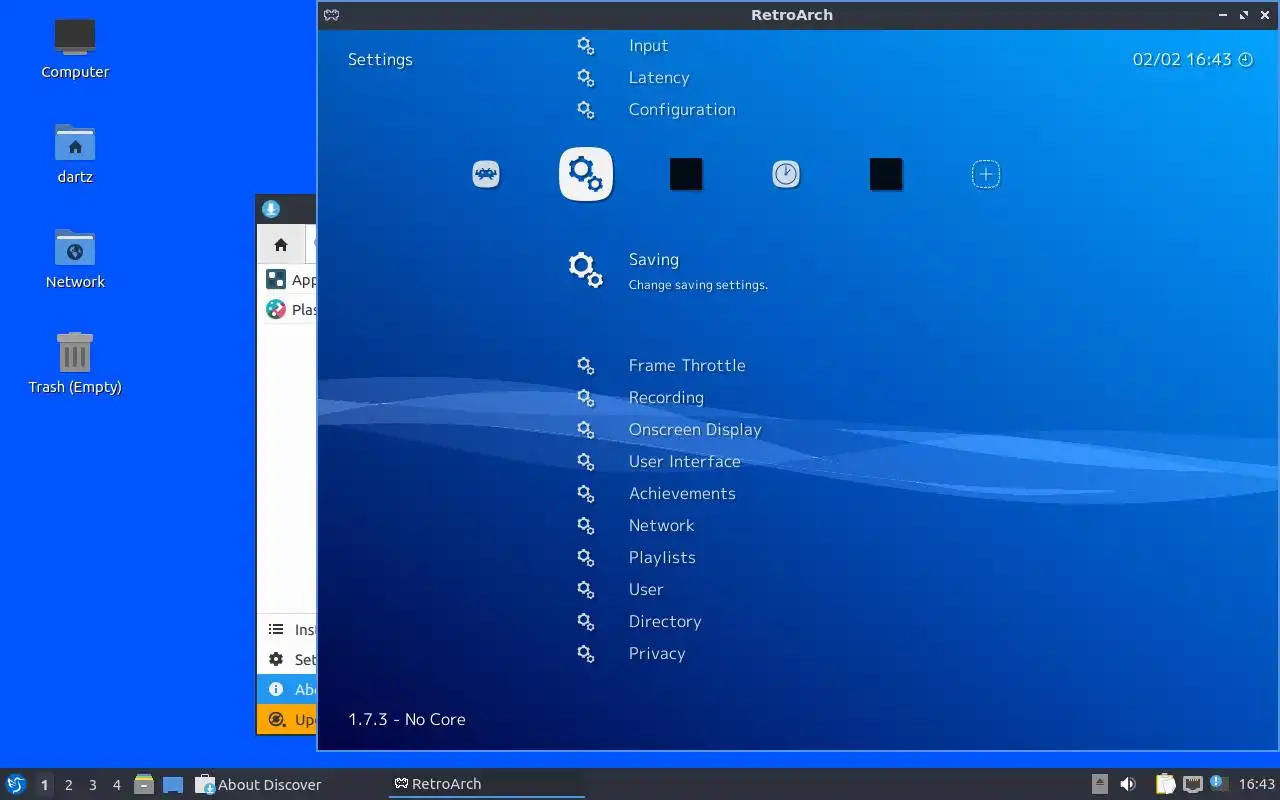Click the Plasma addons icon in Discover

pyautogui.click(x=275, y=309)
